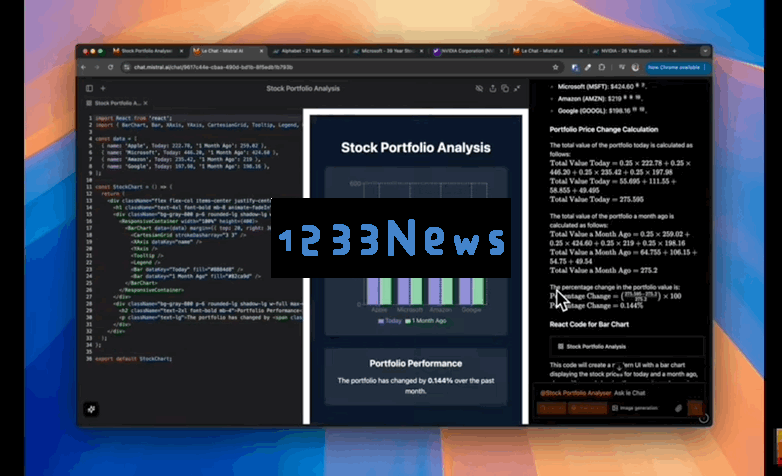Click the Today legend entry in chart

[x=390, y=321]
